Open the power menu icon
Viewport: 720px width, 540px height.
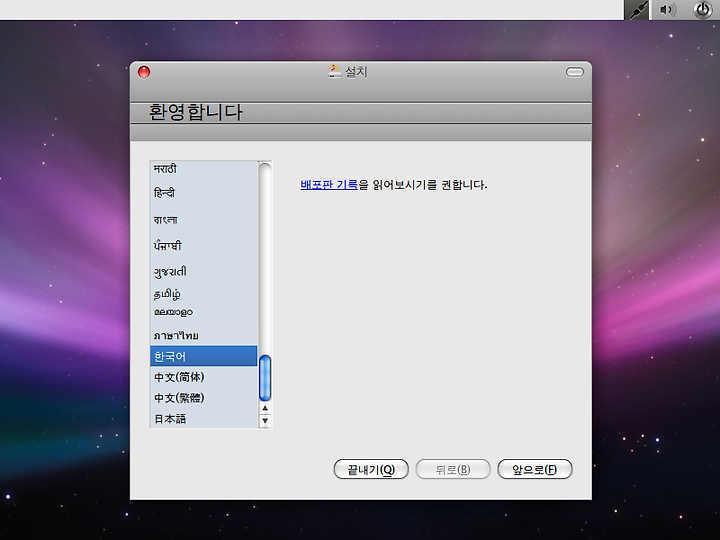tap(703, 10)
